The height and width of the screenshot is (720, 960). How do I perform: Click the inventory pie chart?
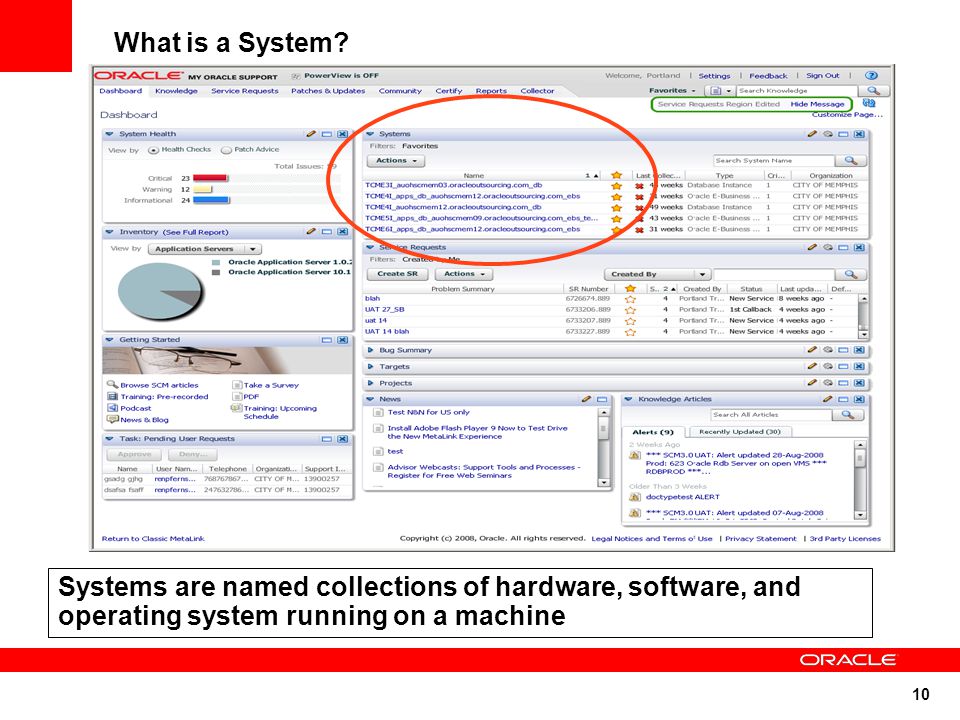(160, 291)
